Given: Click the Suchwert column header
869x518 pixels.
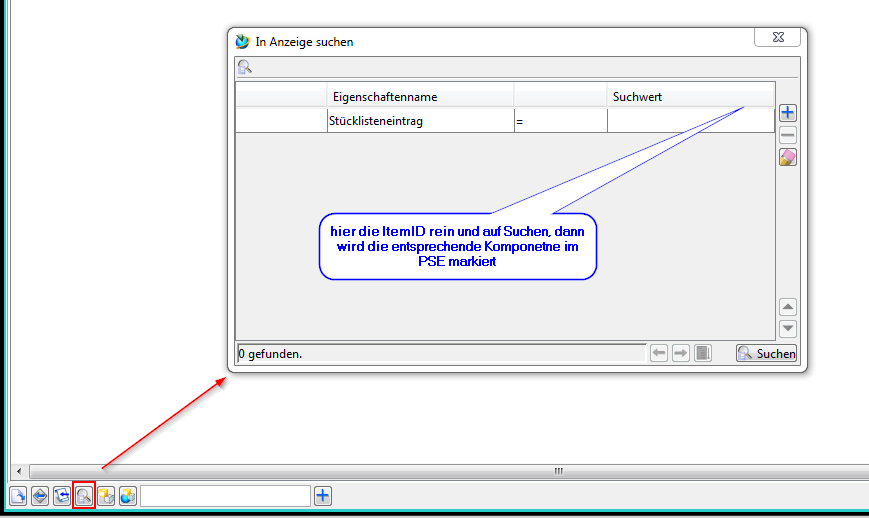Looking at the screenshot, I should click(691, 96).
